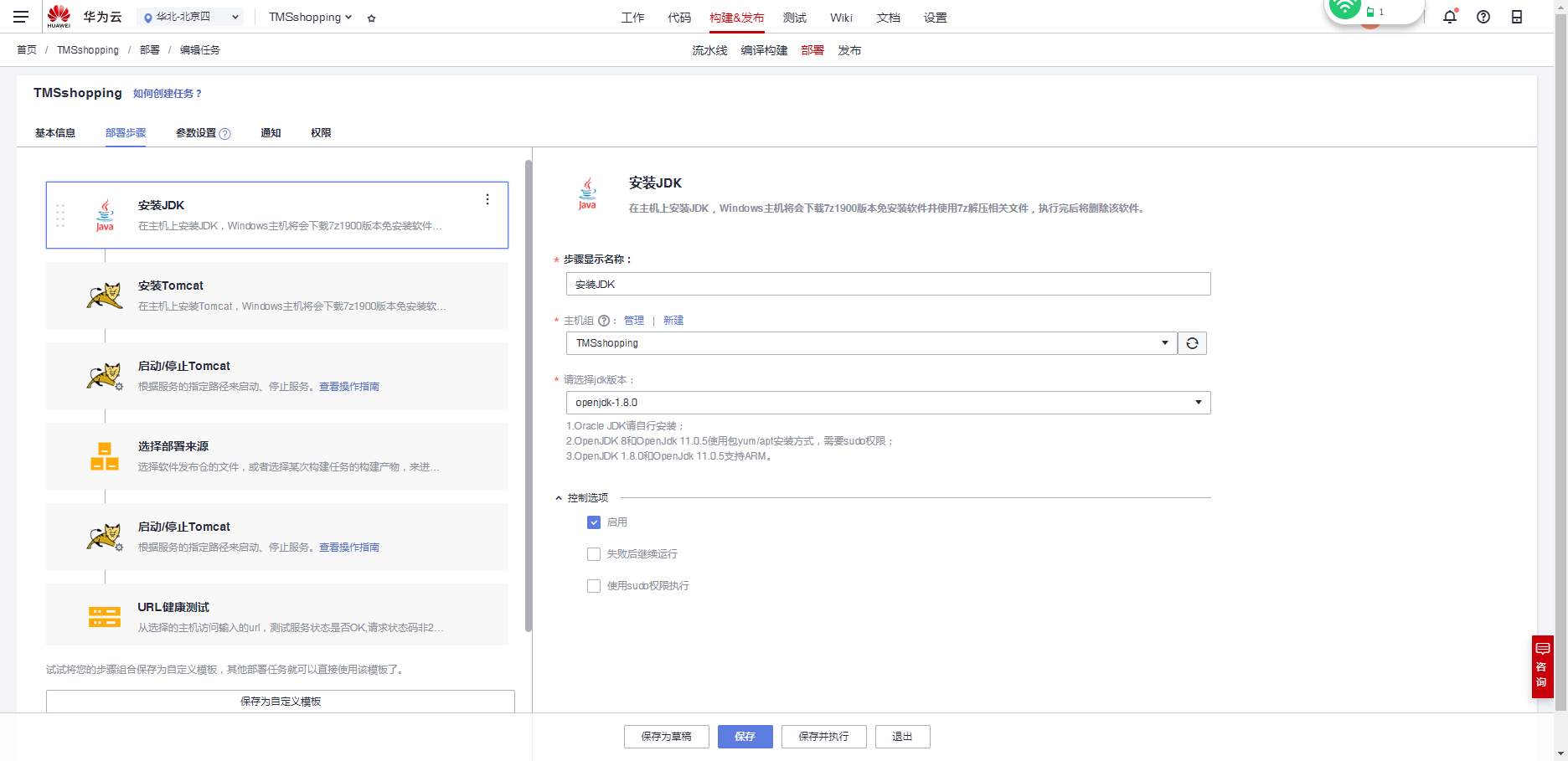Image resolution: width=1568 pixels, height=761 pixels.
Task: Click TMSshopping in the breadcrumb
Action: tap(88, 50)
